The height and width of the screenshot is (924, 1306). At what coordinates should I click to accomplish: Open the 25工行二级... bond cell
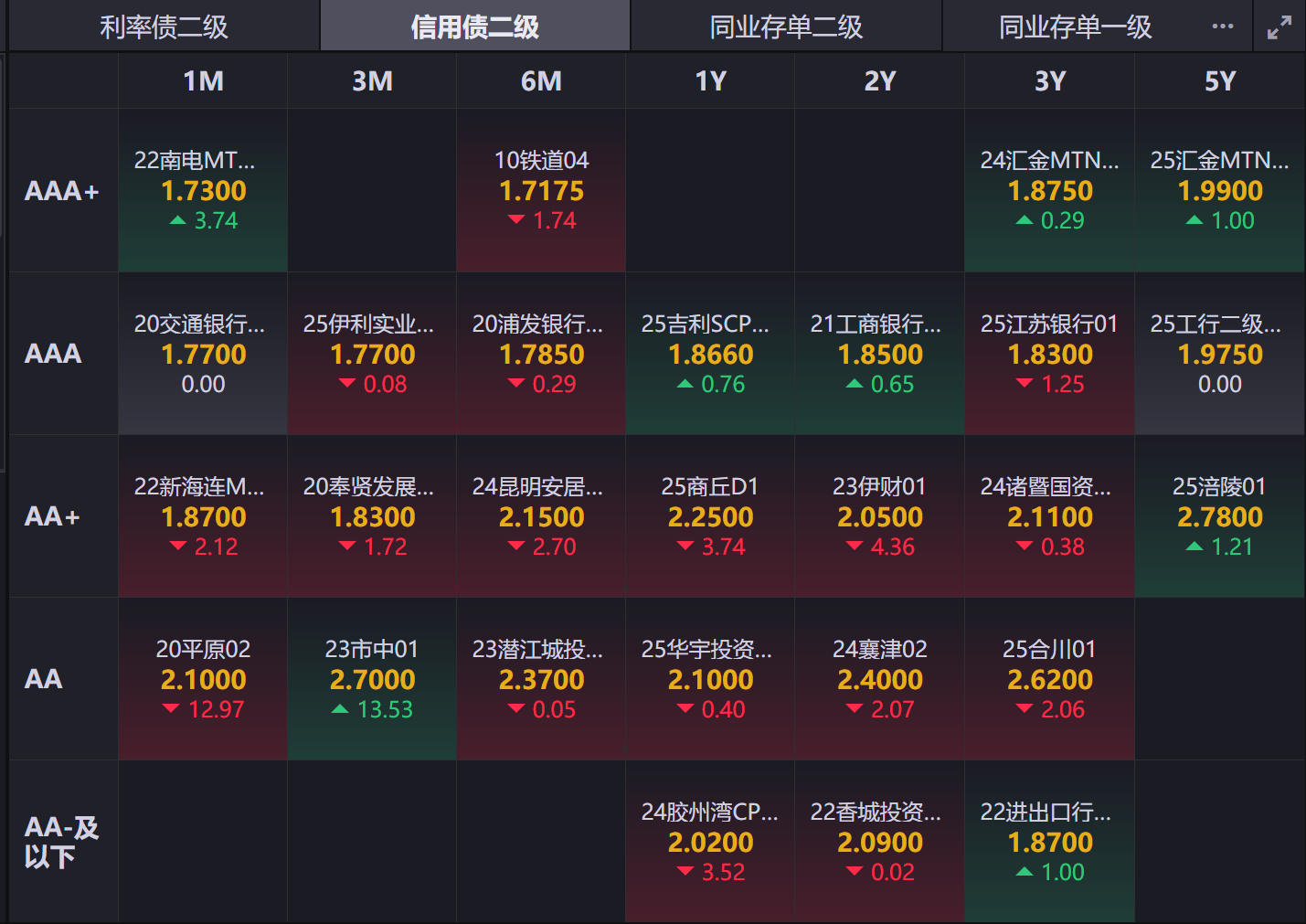[x=1220, y=354]
